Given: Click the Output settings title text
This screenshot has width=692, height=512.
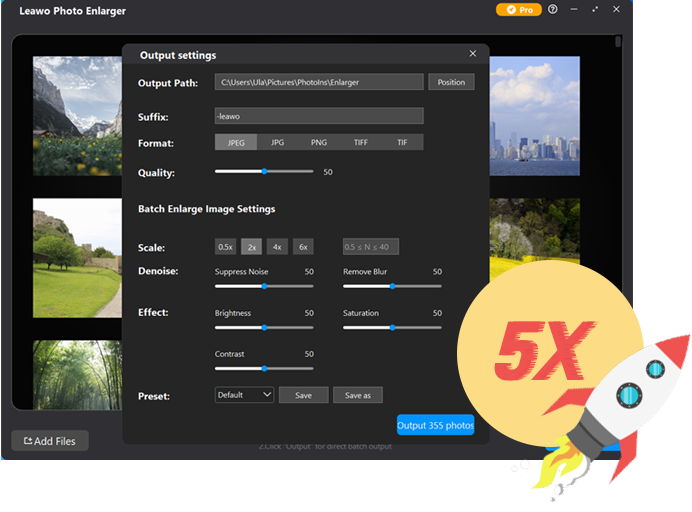Looking at the screenshot, I should [x=178, y=55].
